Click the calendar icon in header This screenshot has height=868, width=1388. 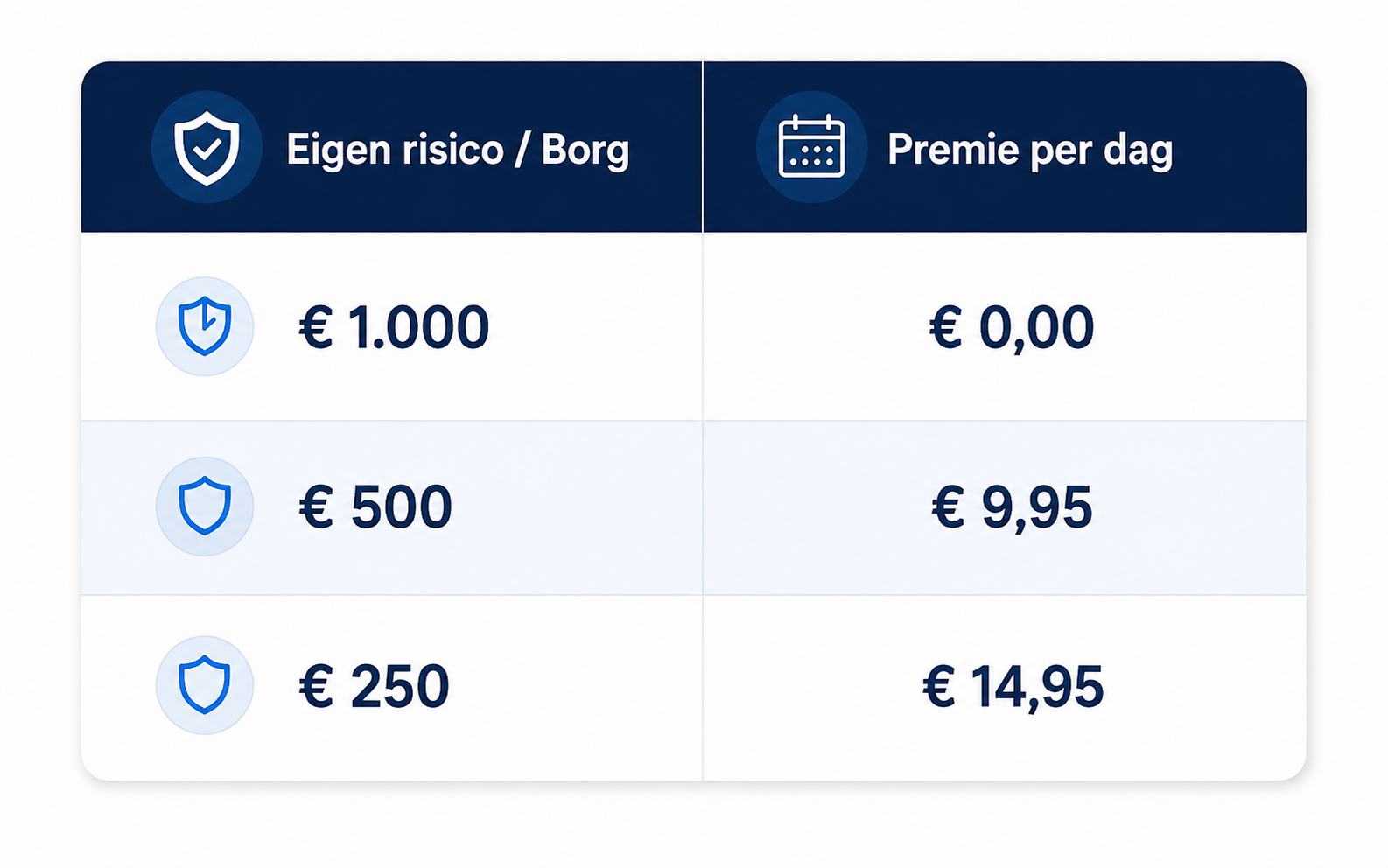[811, 147]
